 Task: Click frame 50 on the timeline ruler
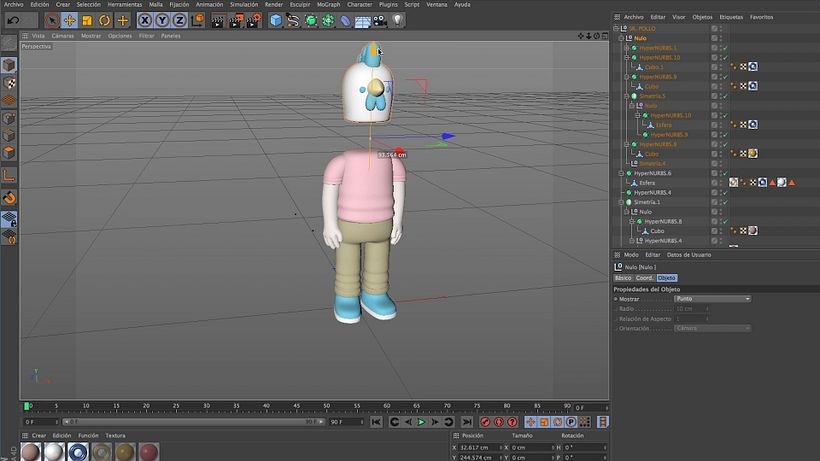tap(326, 407)
